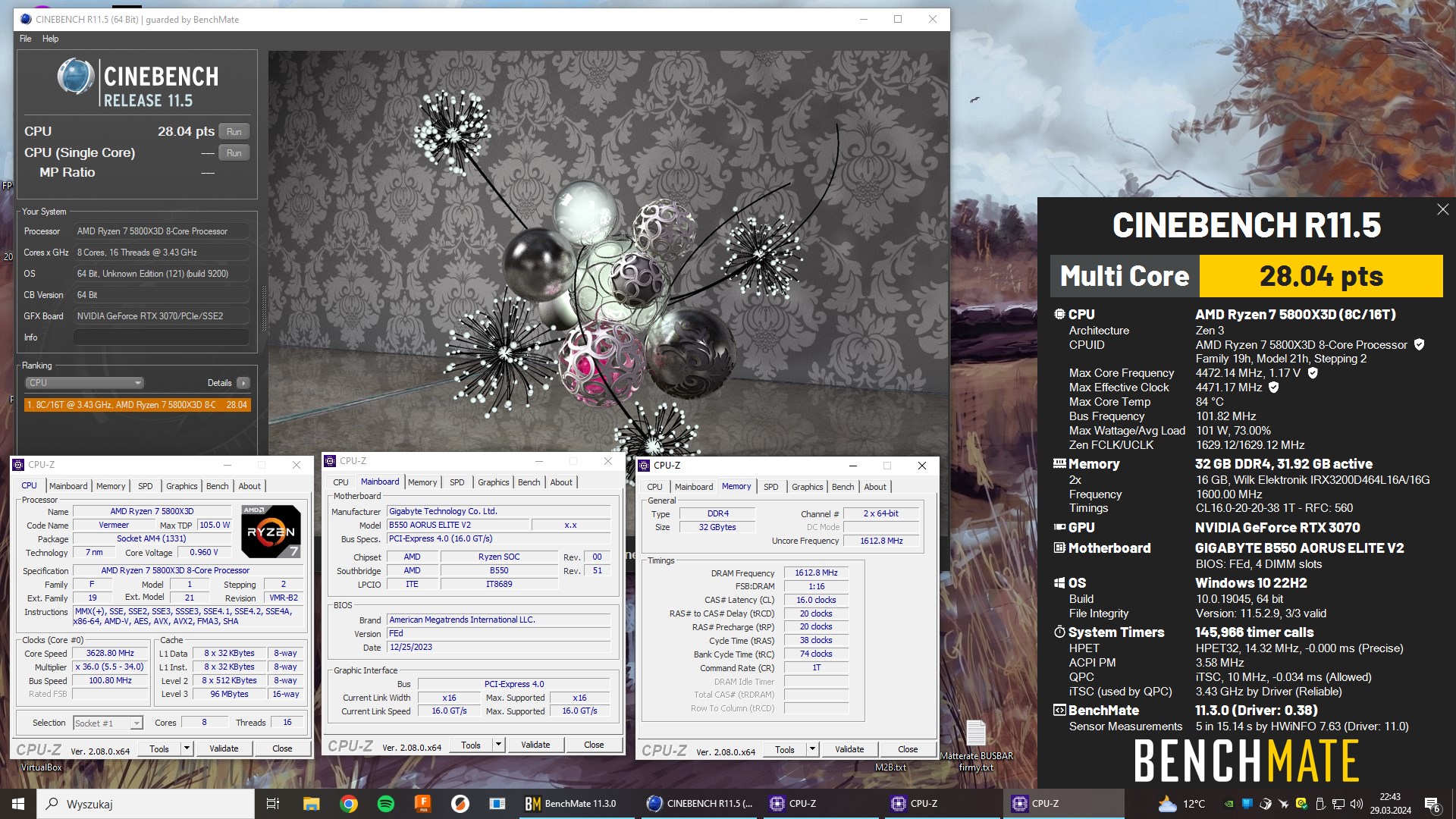Click the NVIDIA tray icon
This screenshot has height=819, width=1456.
click(x=1228, y=804)
